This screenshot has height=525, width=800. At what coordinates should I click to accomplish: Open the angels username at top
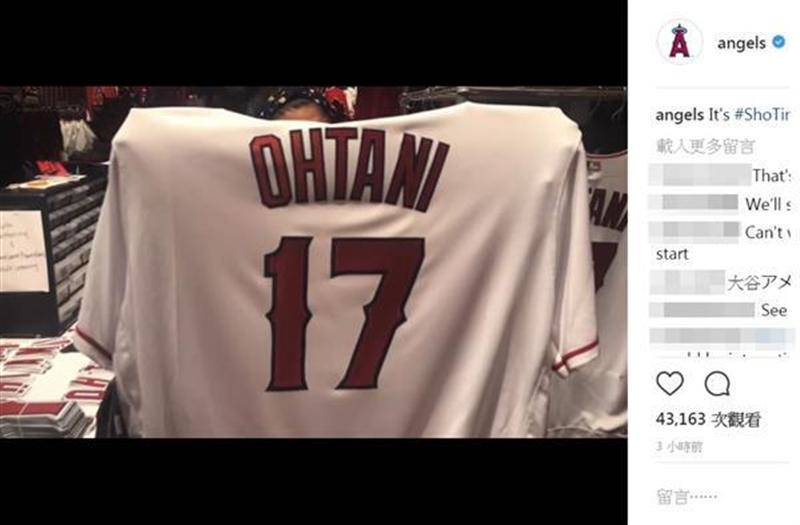tap(741, 43)
